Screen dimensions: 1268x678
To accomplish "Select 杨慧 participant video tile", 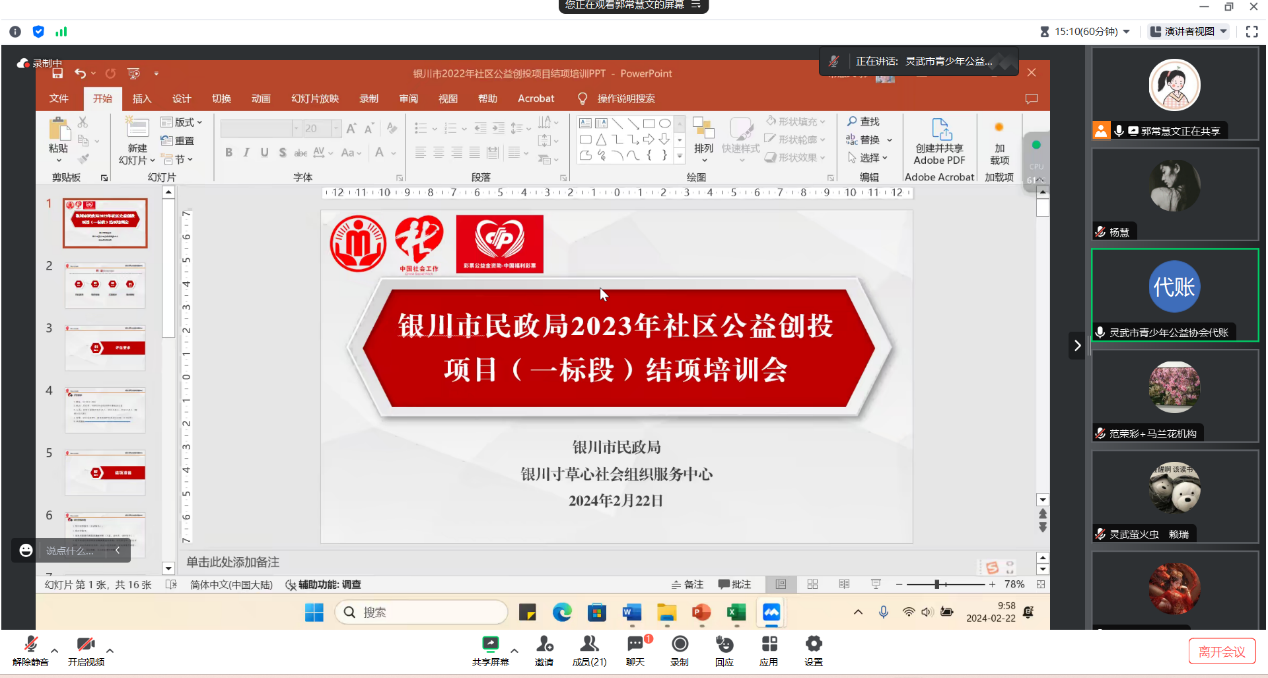I will [1174, 194].
